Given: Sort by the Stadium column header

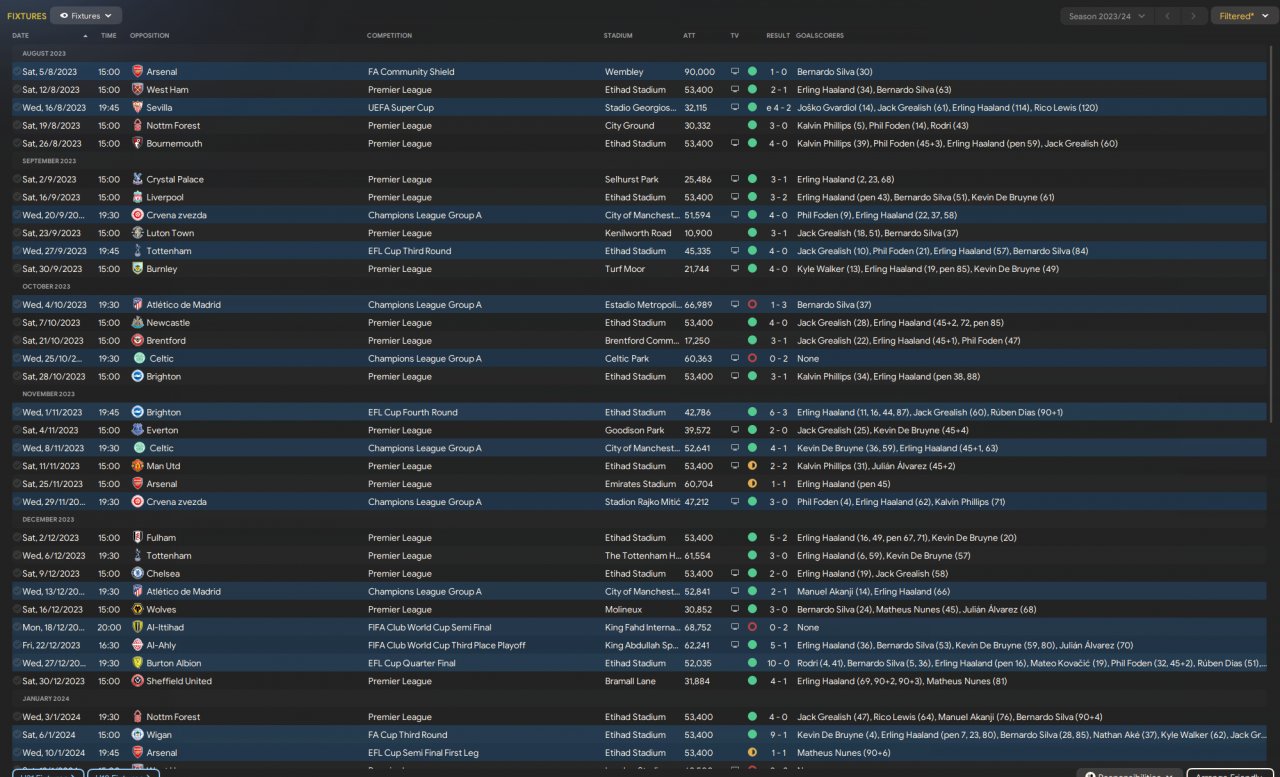Looking at the screenshot, I should click(619, 36).
